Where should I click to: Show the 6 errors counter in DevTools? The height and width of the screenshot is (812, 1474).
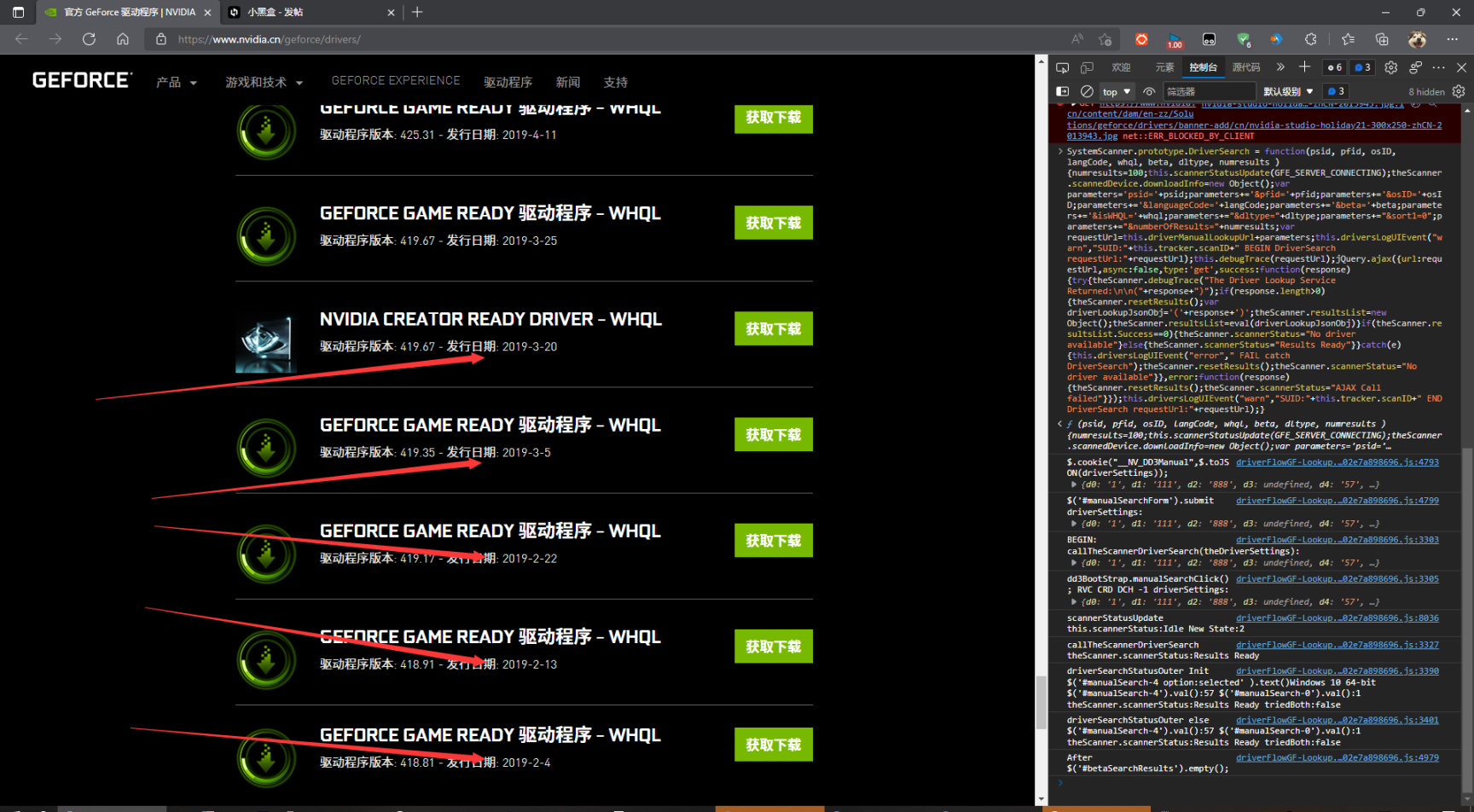pos(1335,67)
